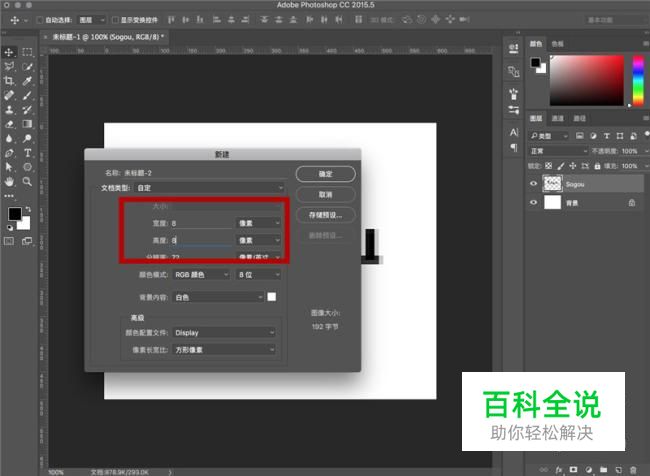Select the Blur droplet tool
Screen dimensions: 650x476
point(9,138)
